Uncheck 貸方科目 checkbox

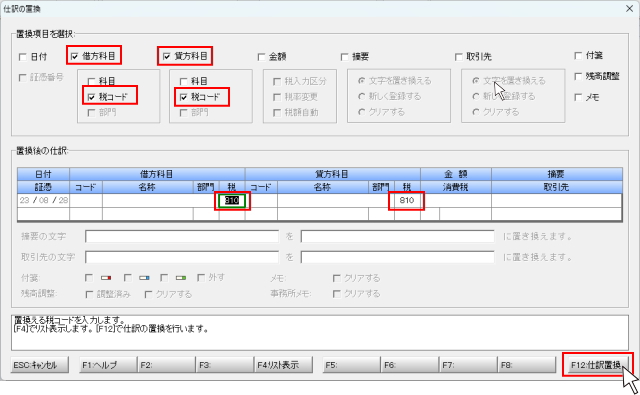(x=167, y=56)
